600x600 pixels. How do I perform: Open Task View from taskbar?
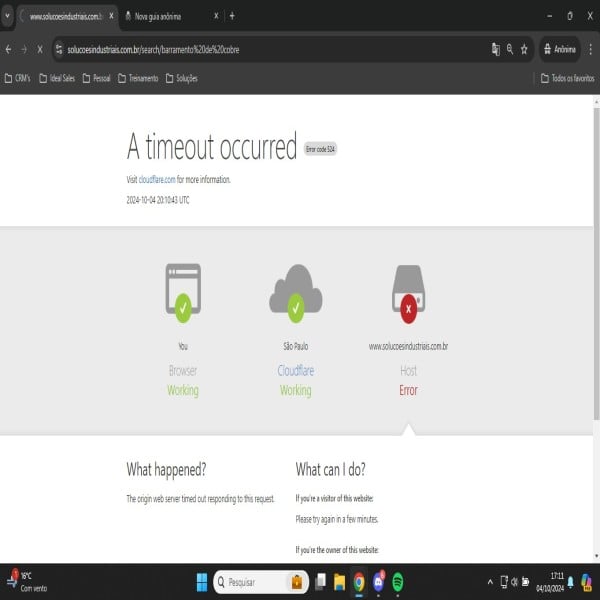320,582
